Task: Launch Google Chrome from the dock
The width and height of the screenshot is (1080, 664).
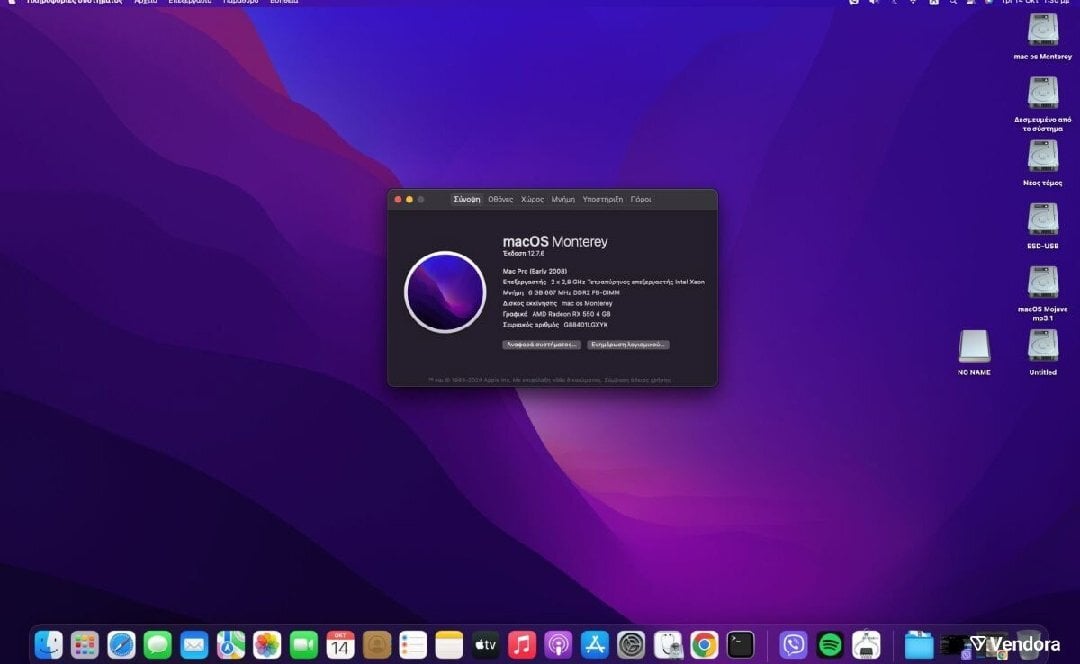Action: (x=704, y=645)
